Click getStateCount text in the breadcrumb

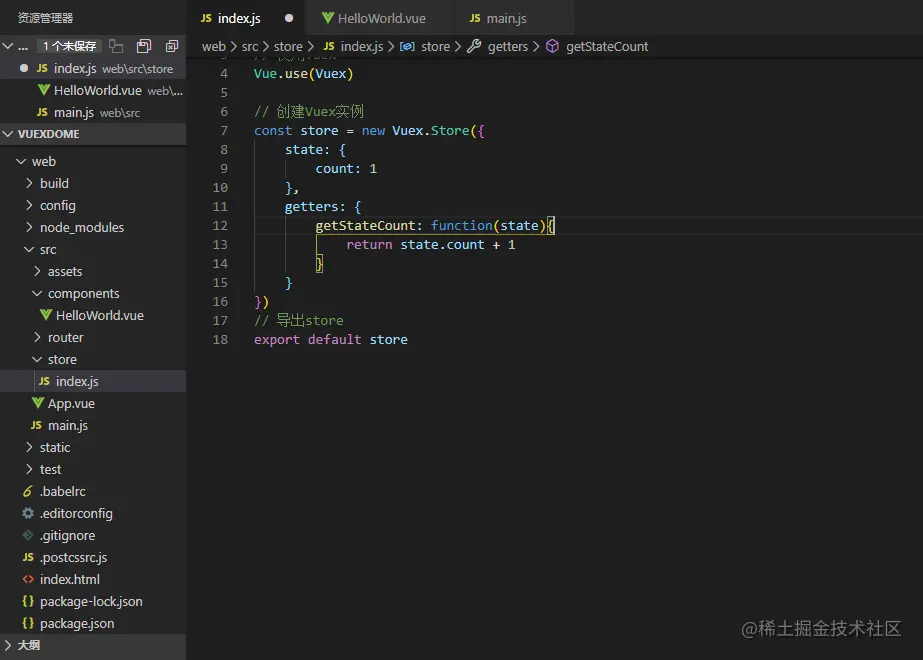click(607, 46)
